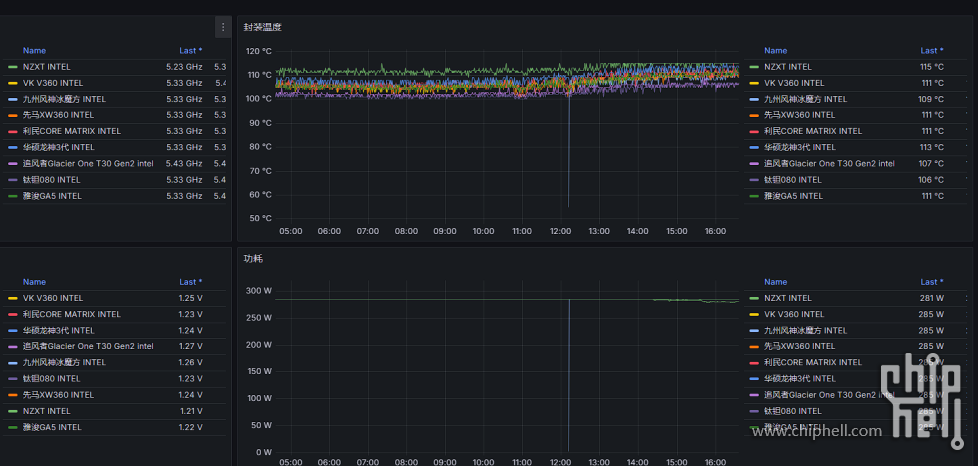The image size is (978, 466).
Task: Click the 106 °C temperature value
Action: coord(932,180)
